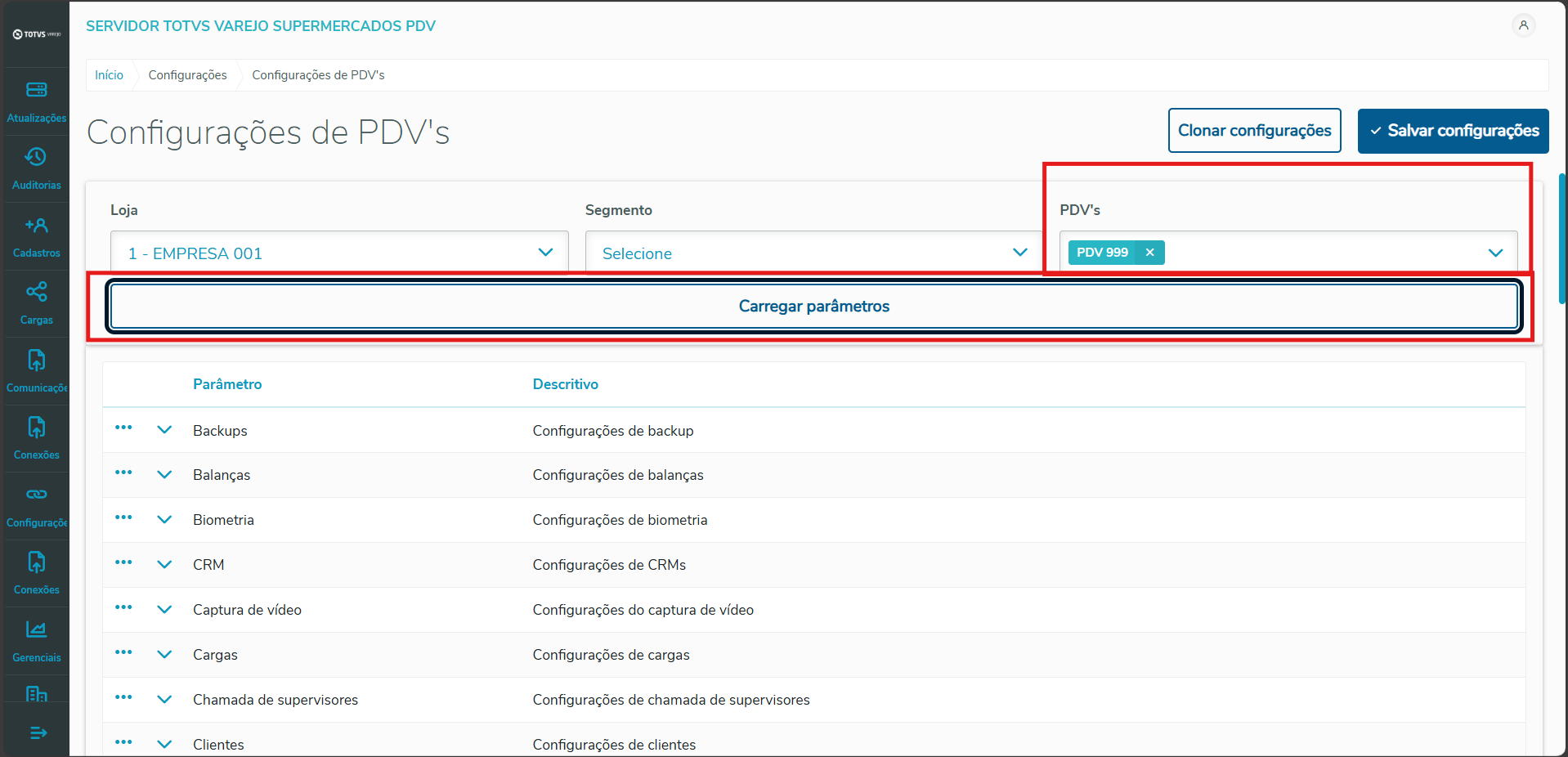Open three-dot menu for the Cargas row
The width and height of the screenshot is (1568, 757).
coord(123,652)
